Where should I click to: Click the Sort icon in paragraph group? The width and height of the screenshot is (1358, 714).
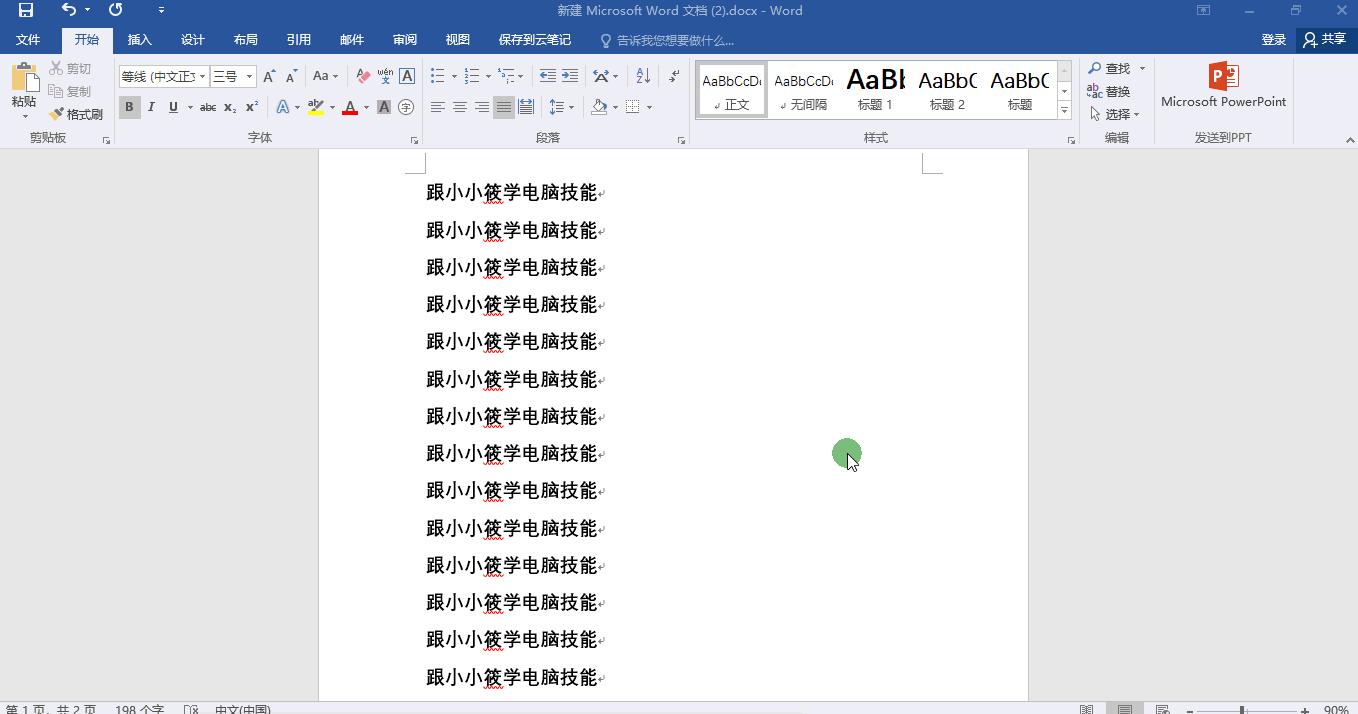[643, 75]
